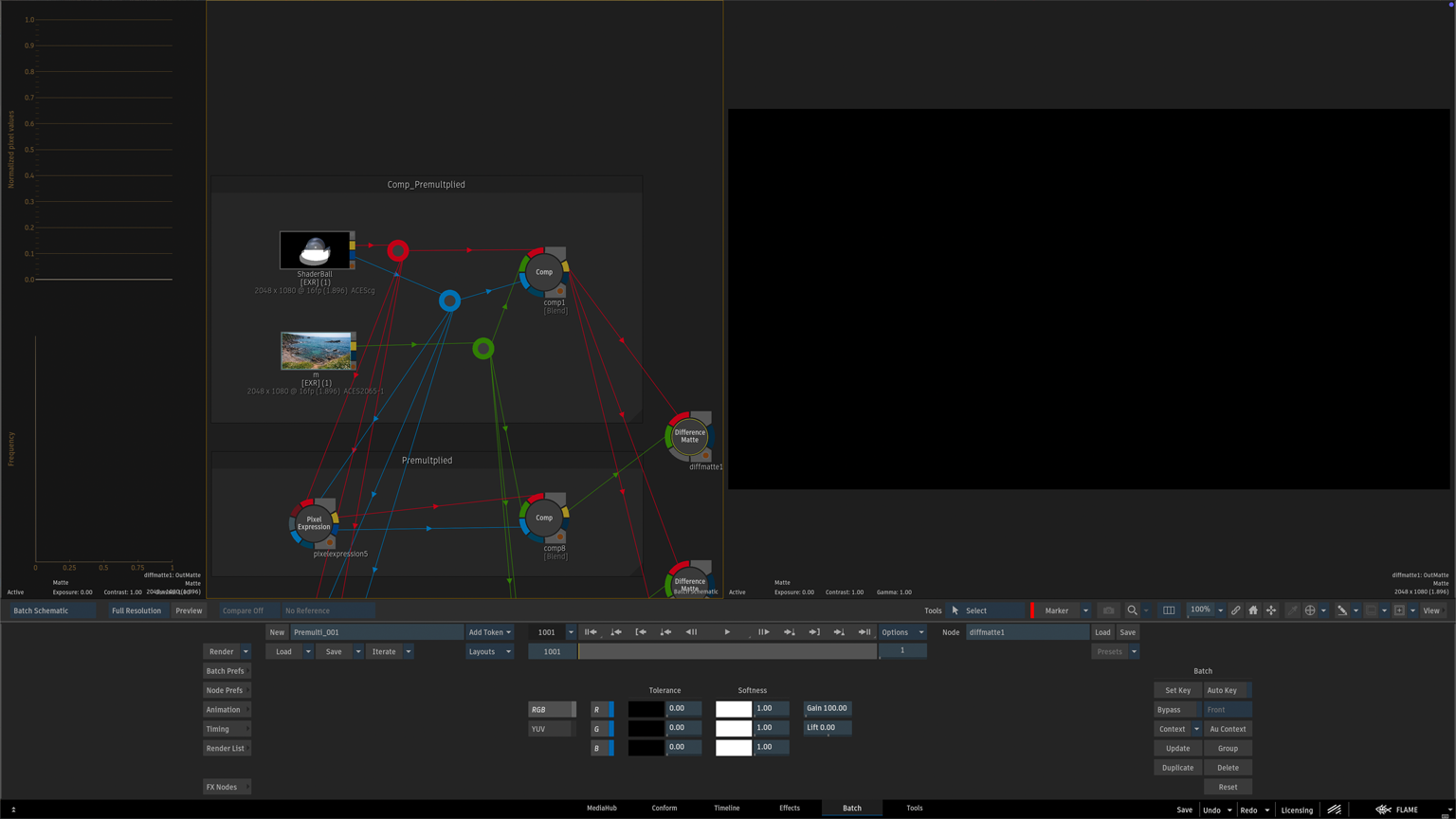
Task: Click the Render List button
Action: (x=227, y=748)
